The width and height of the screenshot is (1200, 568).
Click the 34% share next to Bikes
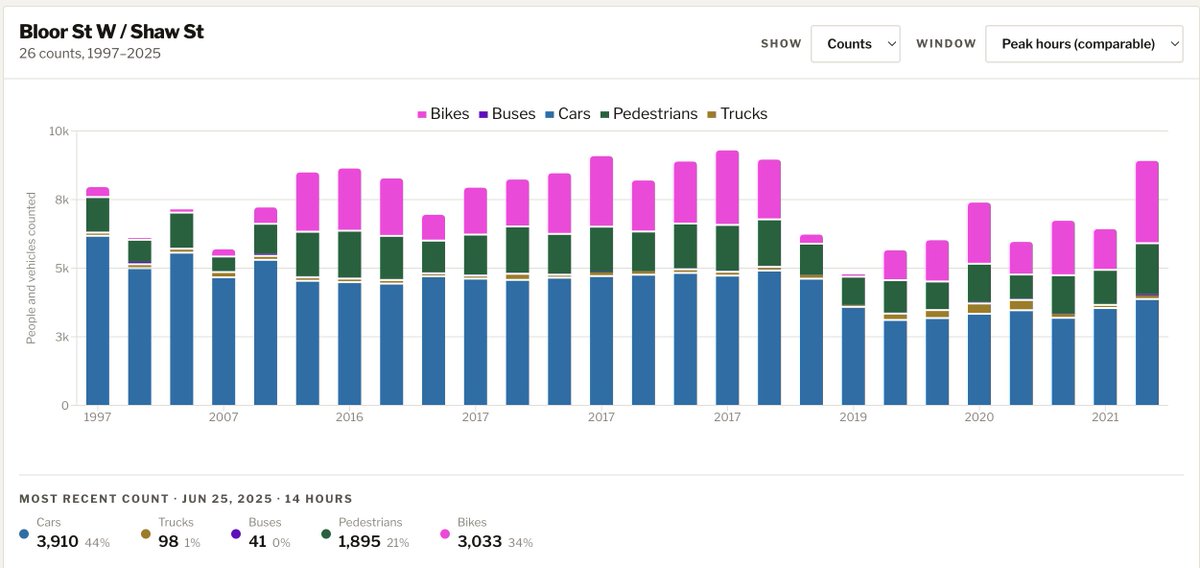520,543
